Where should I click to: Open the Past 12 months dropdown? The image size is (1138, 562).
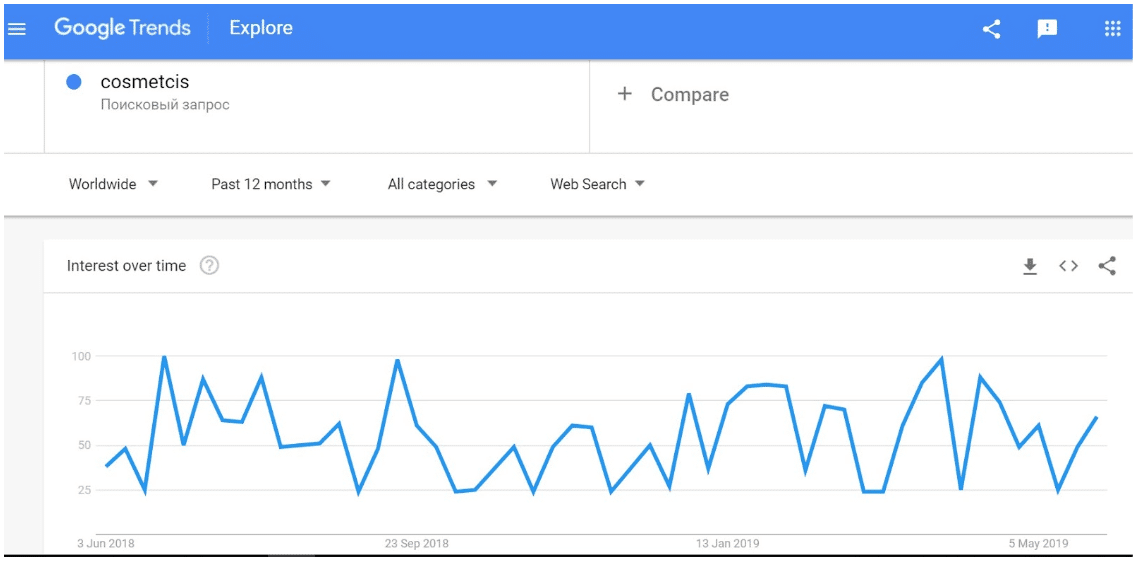(271, 184)
